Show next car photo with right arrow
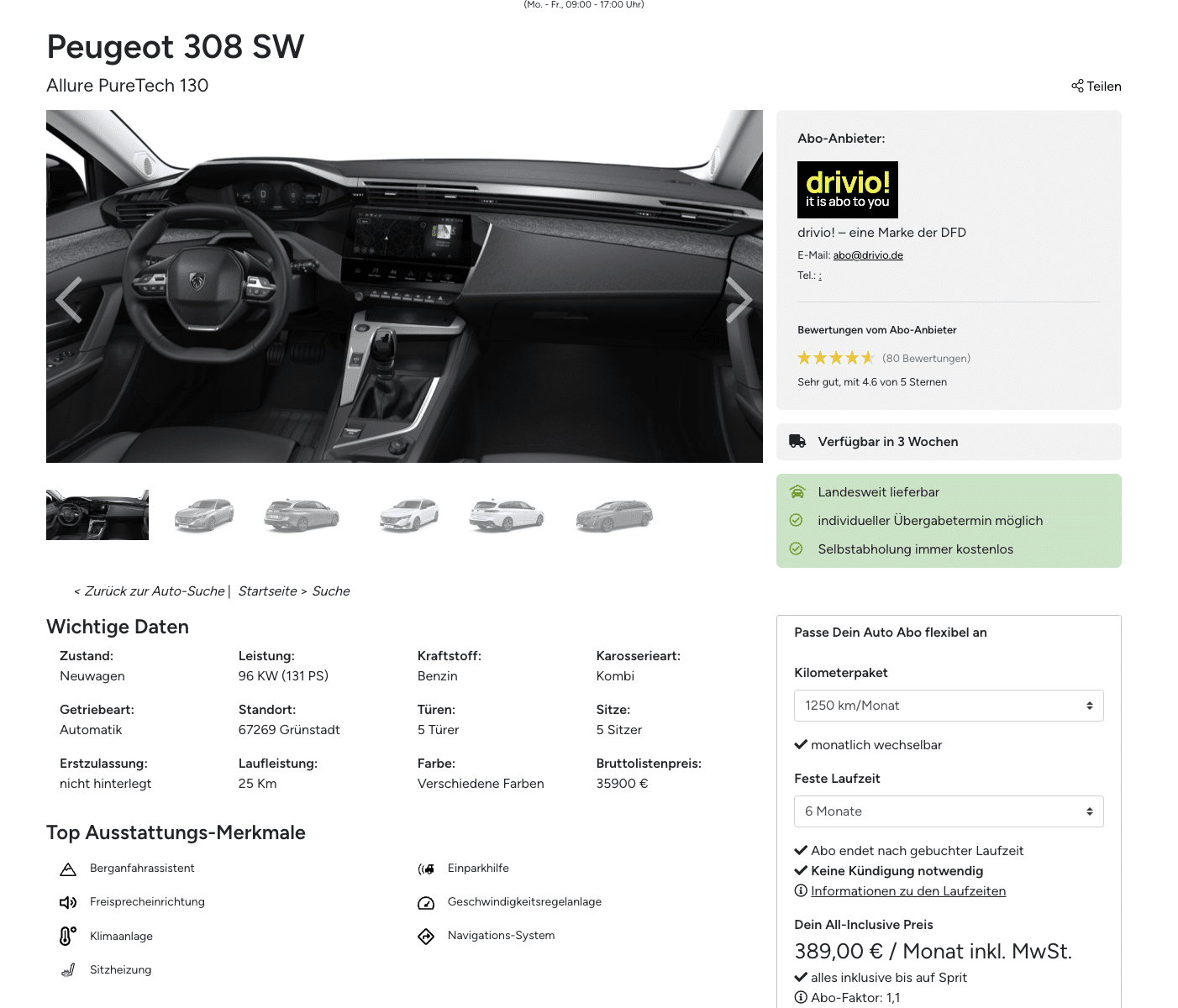Screen dimensions: 1178x1008 click(739, 300)
